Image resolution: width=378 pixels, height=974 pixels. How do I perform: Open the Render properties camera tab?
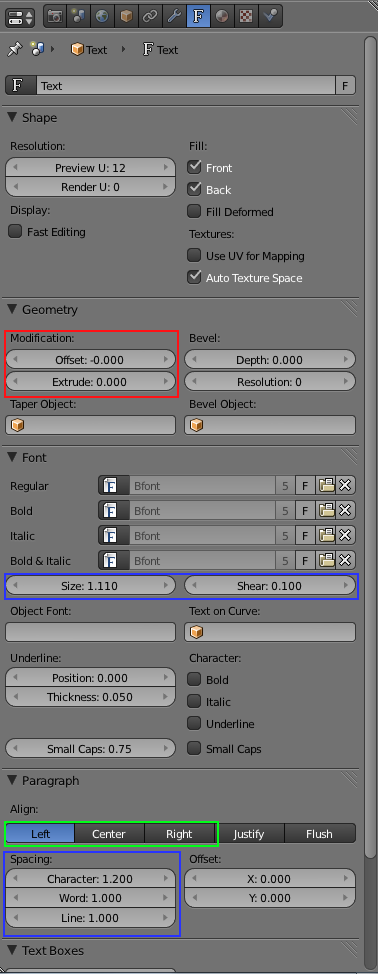click(x=55, y=17)
